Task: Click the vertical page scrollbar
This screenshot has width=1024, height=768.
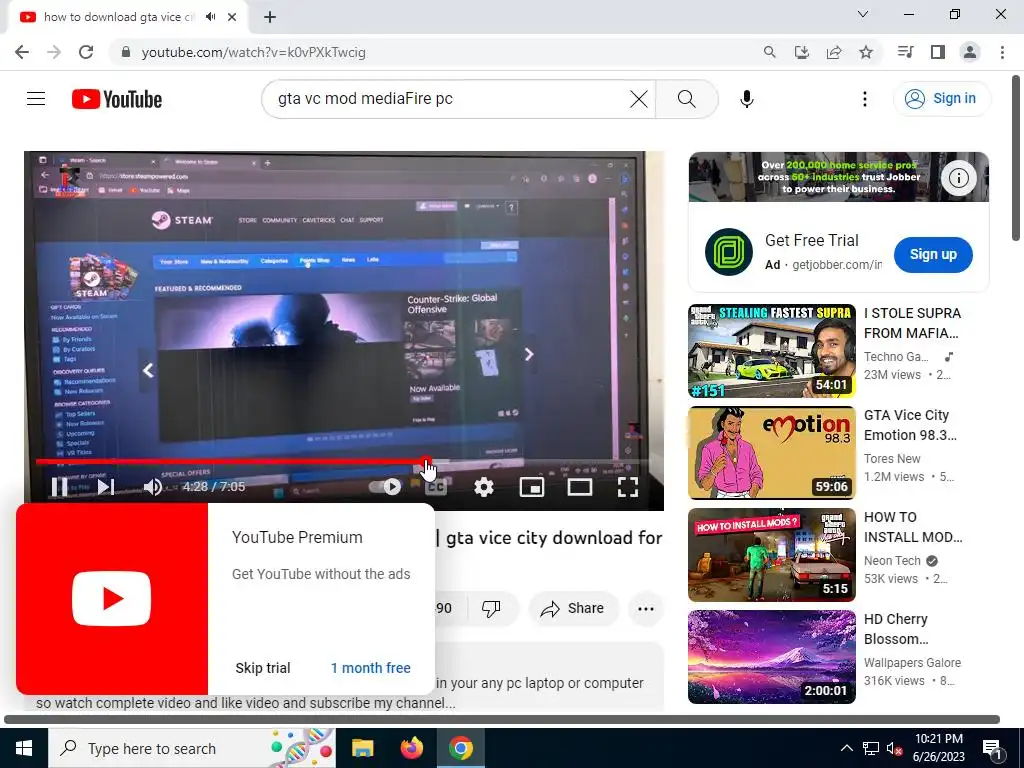Action: pyautogui.click(x=1016, y=157)
